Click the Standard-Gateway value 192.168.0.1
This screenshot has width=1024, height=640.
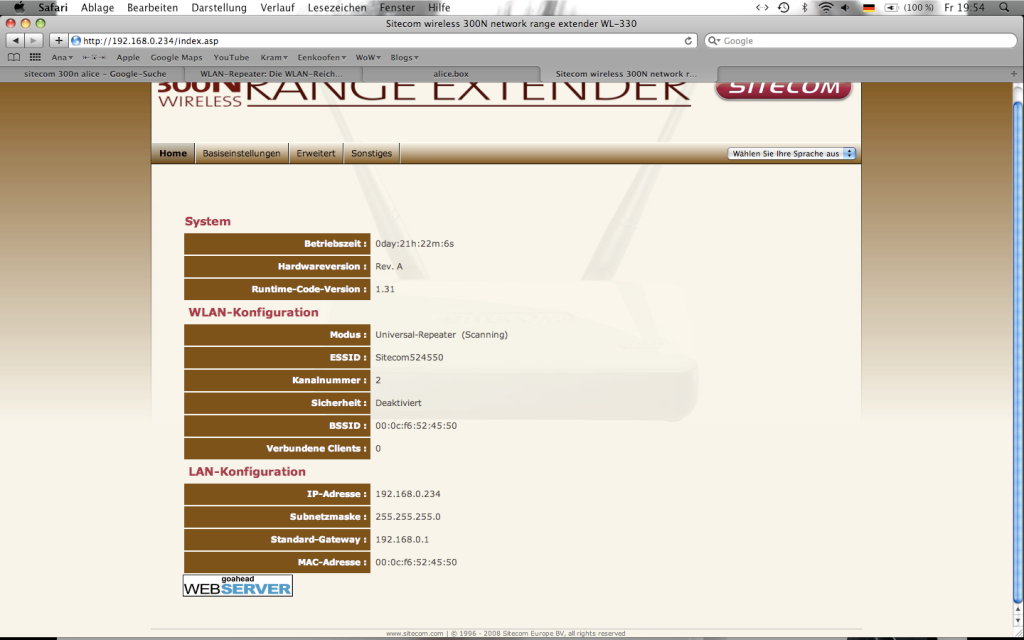coord(402,539)
